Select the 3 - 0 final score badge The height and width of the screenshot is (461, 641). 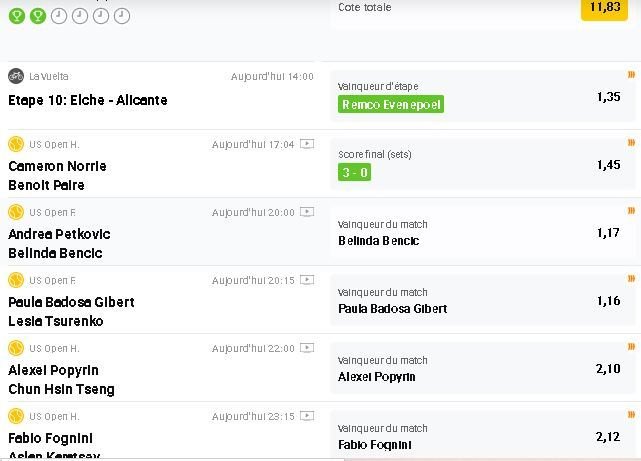click(x=354, y=172)
